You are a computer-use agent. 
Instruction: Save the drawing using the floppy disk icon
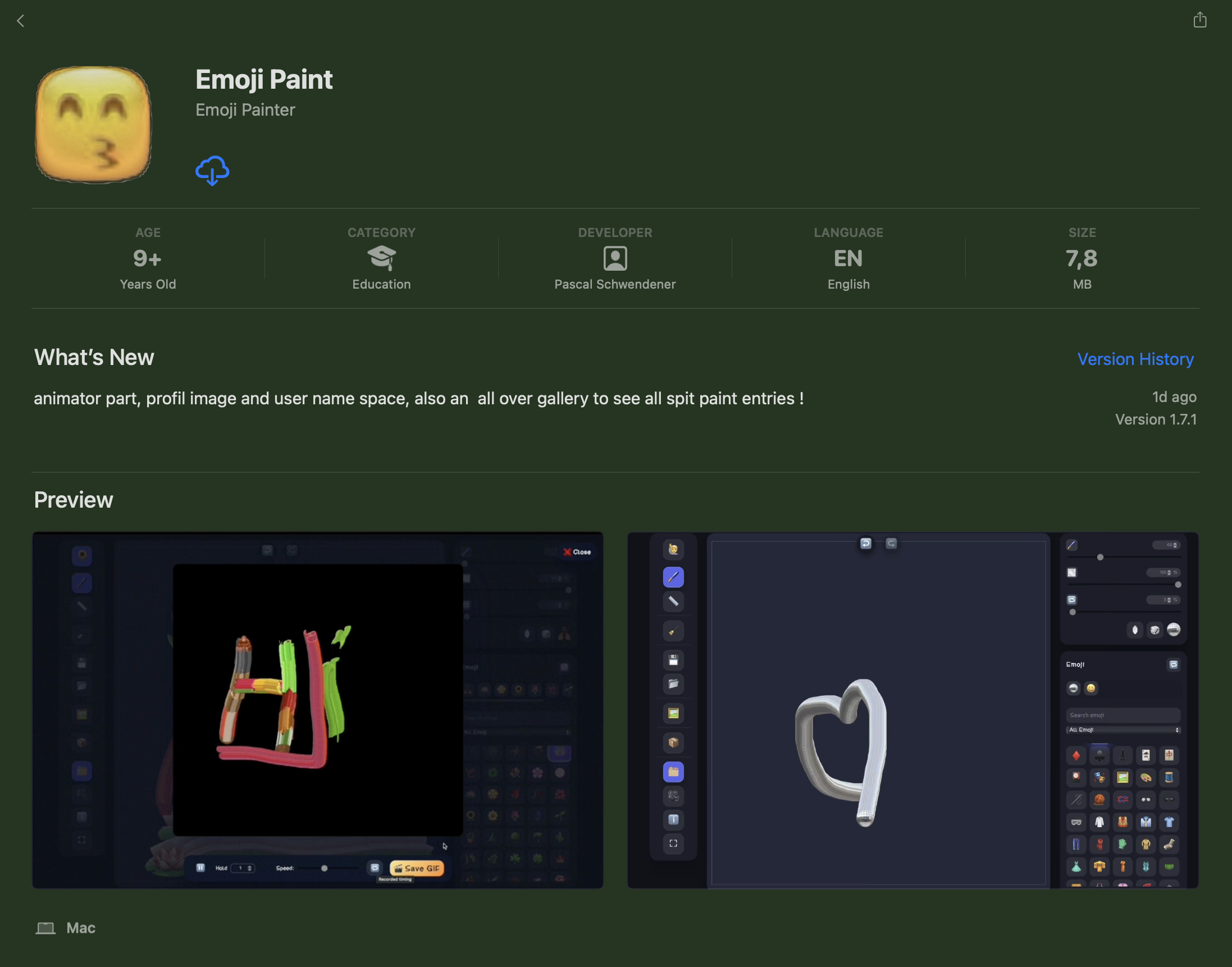coord(673,661)
